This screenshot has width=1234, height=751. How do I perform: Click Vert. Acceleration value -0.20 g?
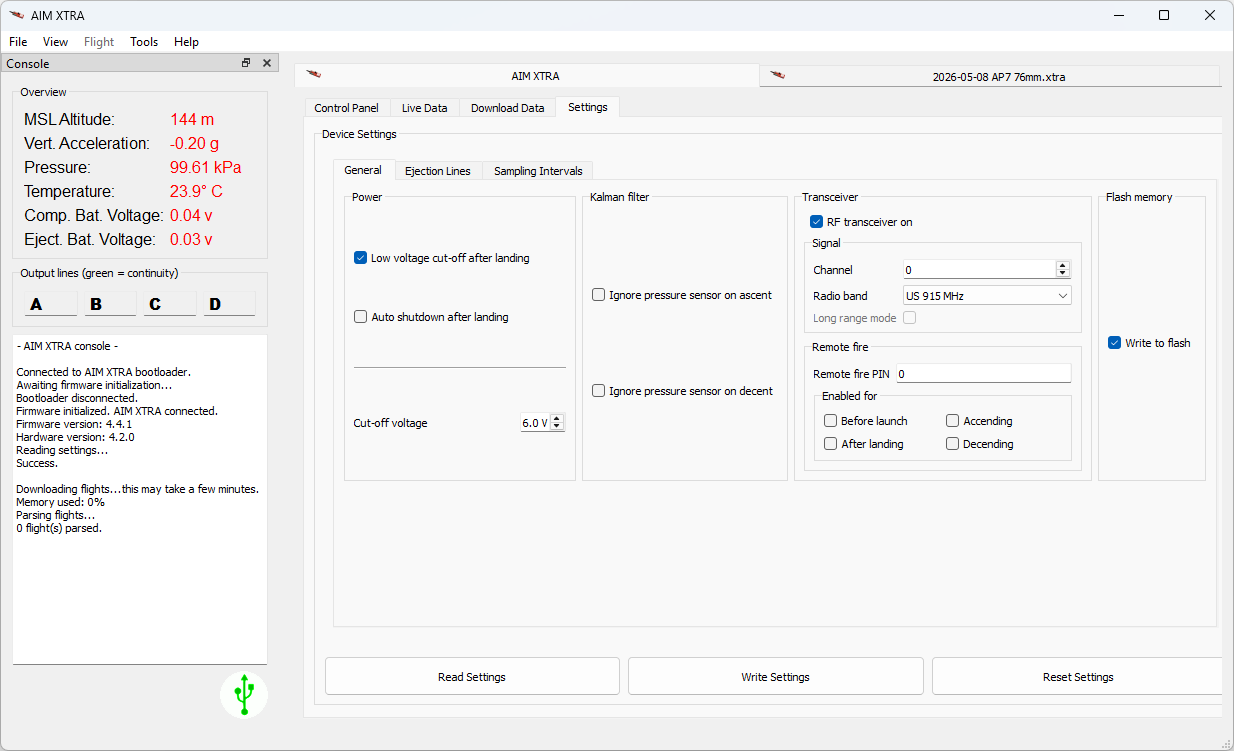click(194, 143)
